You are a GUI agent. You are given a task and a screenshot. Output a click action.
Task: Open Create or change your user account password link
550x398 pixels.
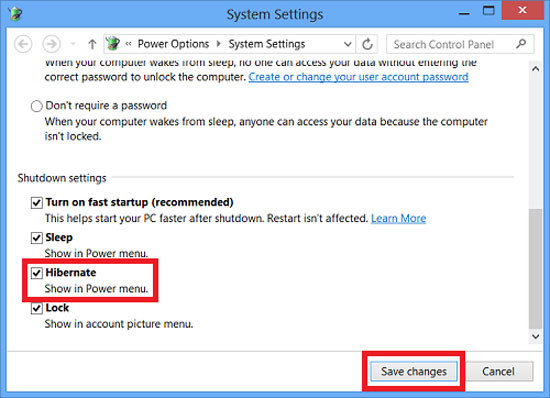pos(358,77)
